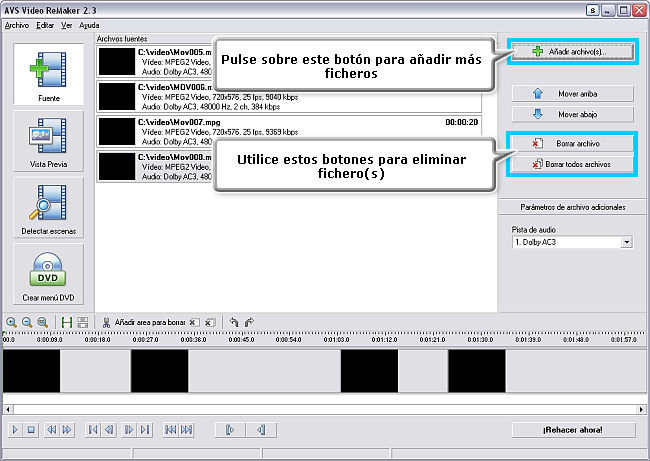Select the fourth black clip on timeline
650x461 pixels.
(477, 371)
